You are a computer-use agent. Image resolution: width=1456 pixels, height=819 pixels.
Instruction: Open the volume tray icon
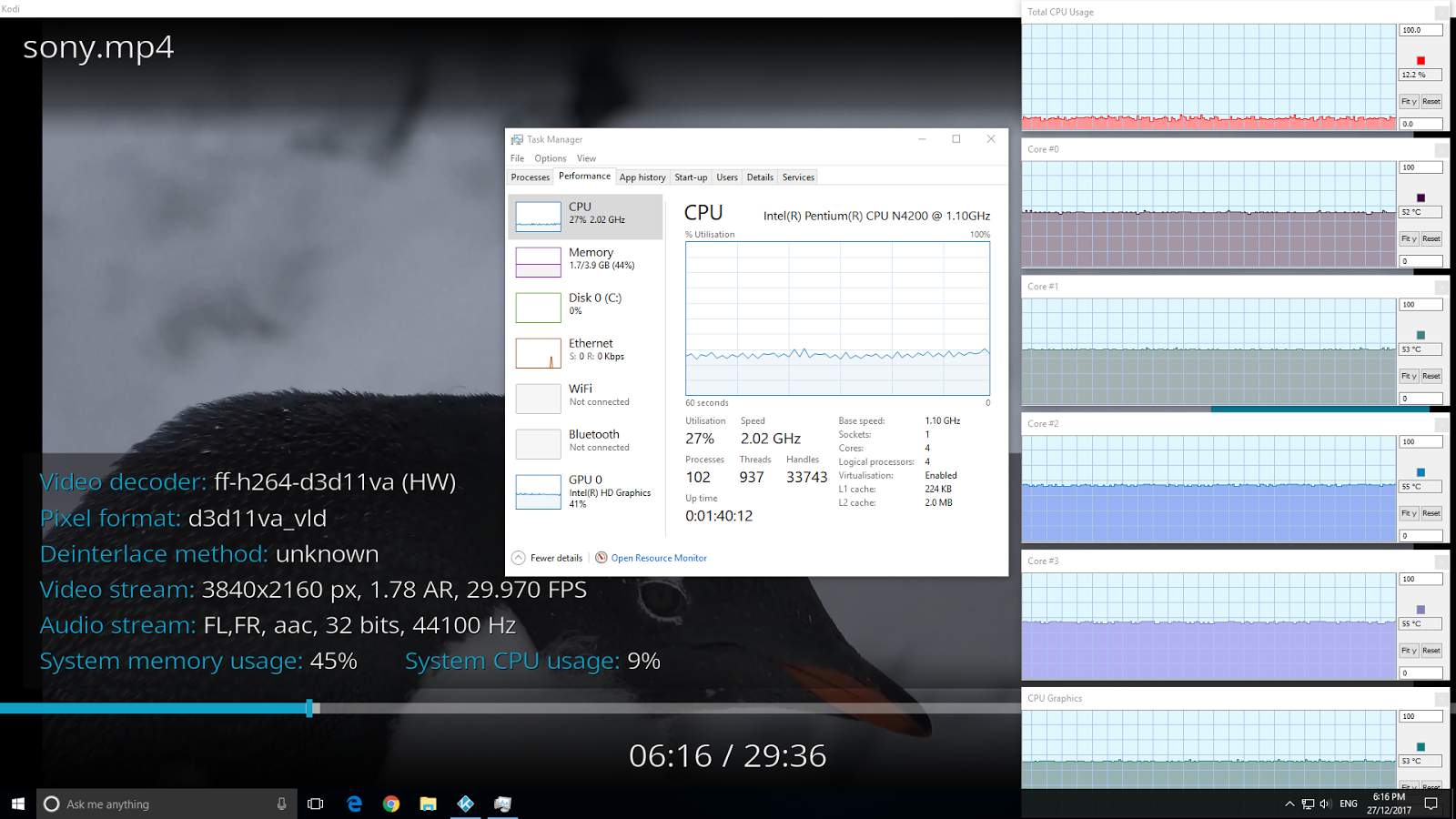pos(1325,804)
